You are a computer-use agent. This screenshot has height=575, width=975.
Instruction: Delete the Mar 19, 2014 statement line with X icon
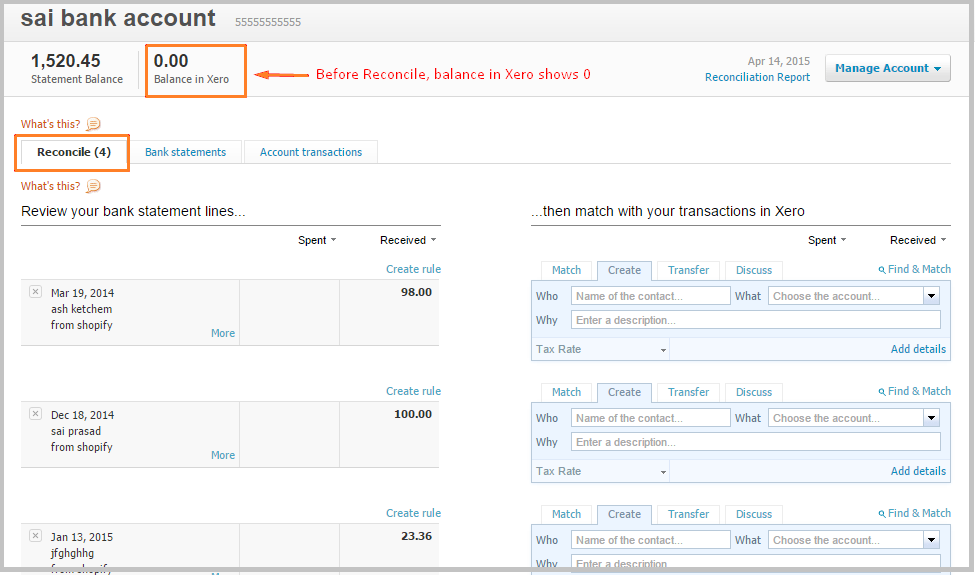click(35, 292)
